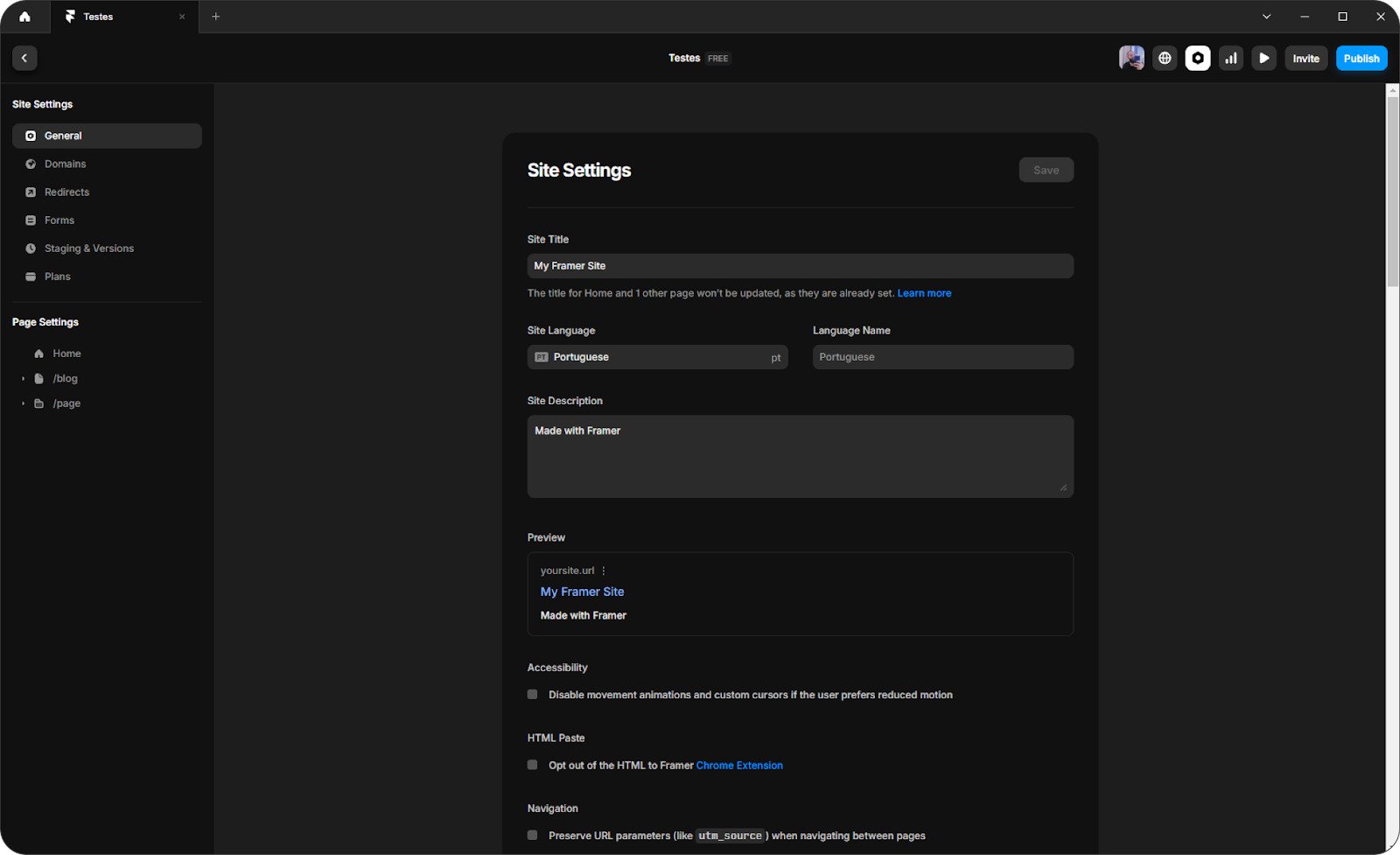
Task: Open the user avatar menu
Action: pyautogui.click(x=1131, y=58)
